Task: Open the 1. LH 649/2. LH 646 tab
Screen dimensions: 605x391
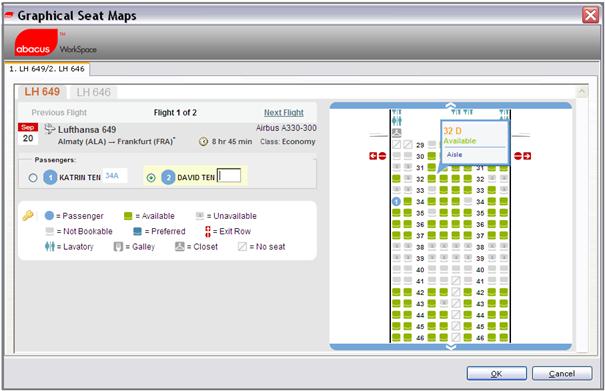Action: click(x=47, y=69)
